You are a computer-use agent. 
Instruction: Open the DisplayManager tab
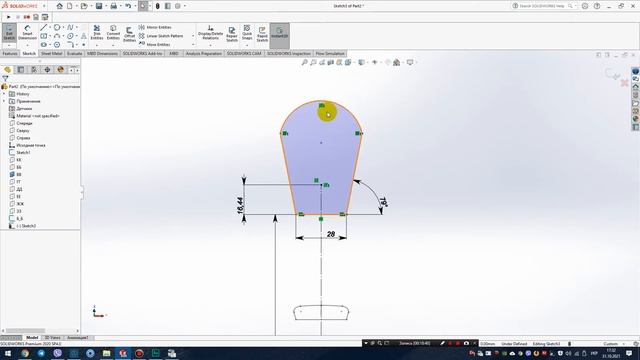(x=60, y=70)
